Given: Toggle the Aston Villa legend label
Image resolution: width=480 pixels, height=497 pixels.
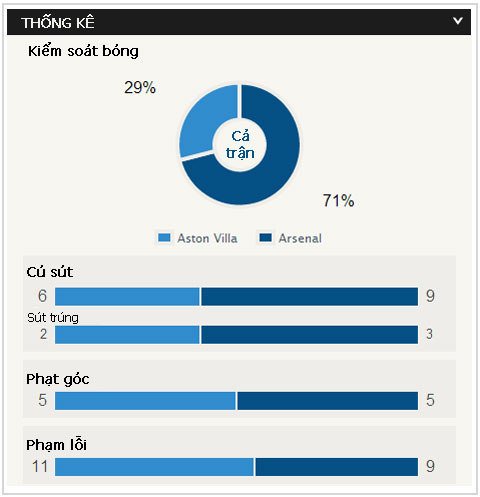Looking at the screenshot, I should pyautogui.click(x=207, y=238).
